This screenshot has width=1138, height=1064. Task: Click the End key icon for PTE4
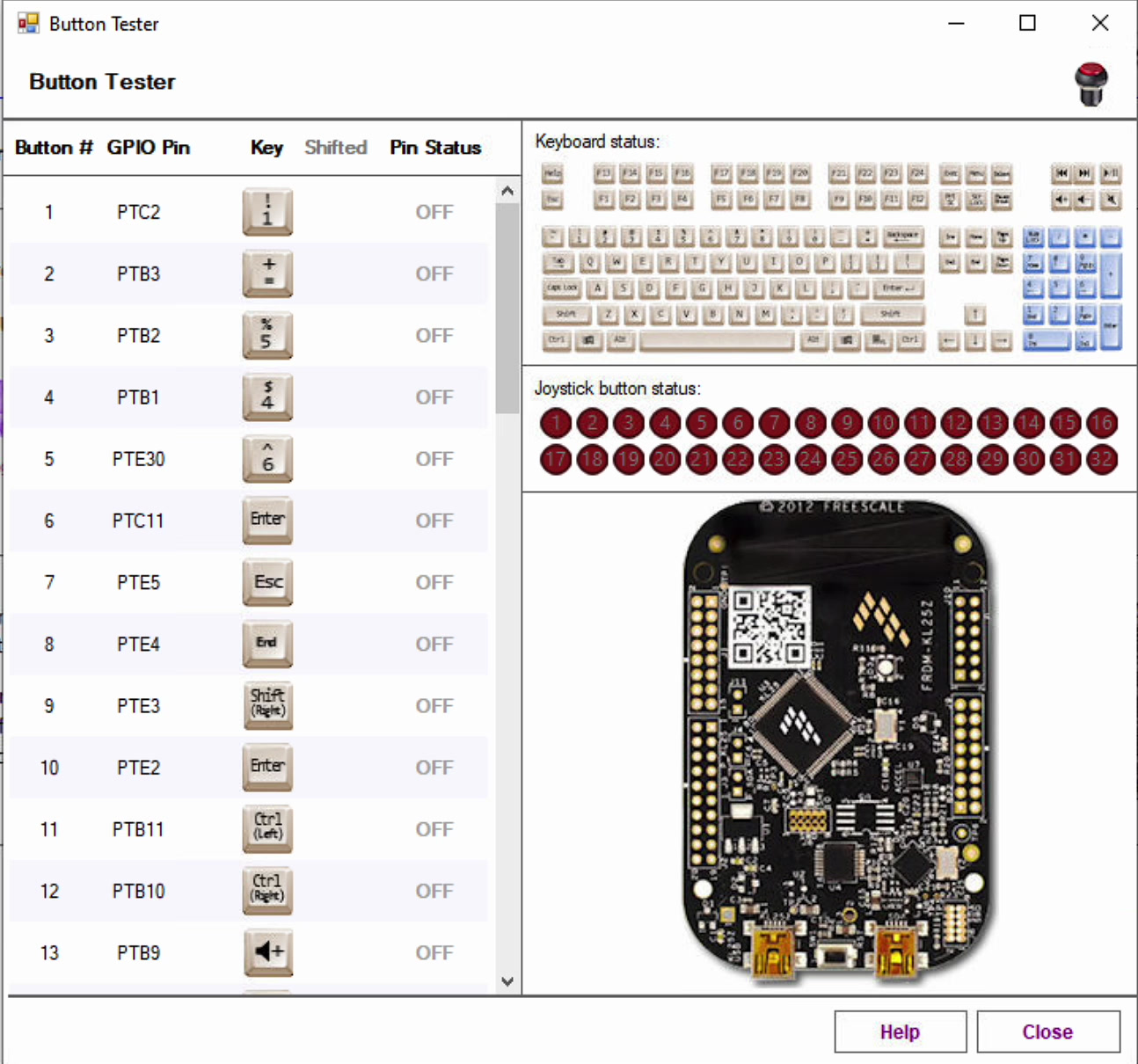point(266,644)
